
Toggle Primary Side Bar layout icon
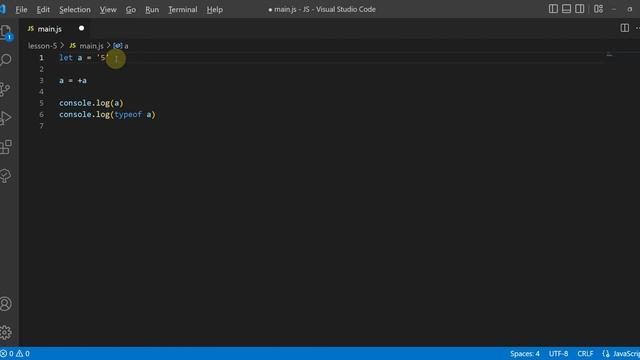tap(553, 9)
